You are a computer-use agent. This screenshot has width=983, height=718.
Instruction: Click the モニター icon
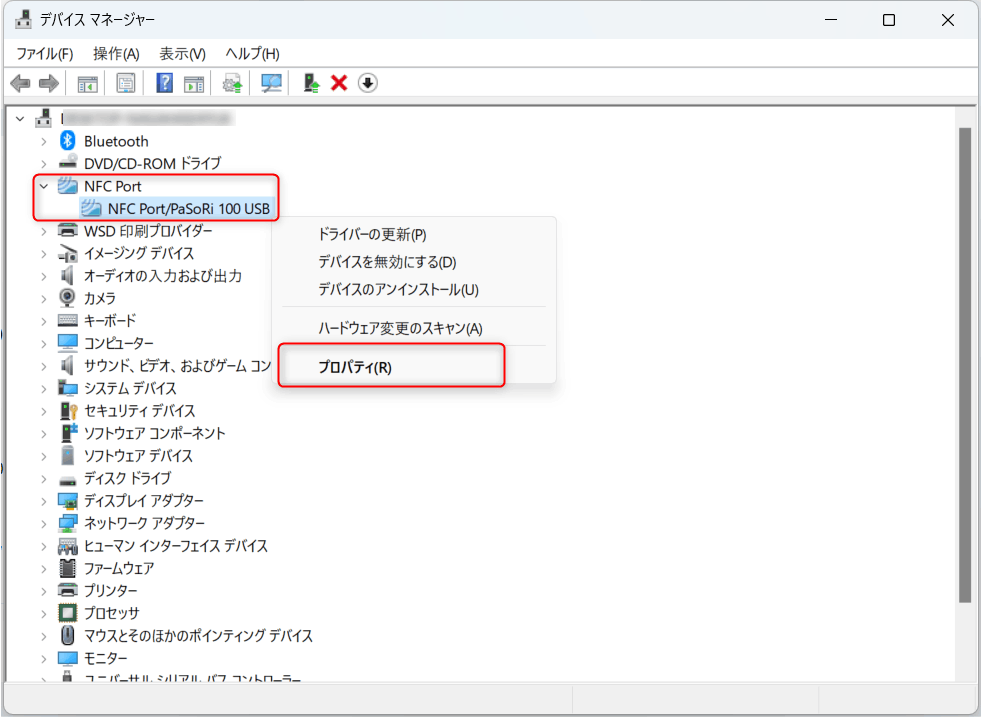[x=68, y=658]
